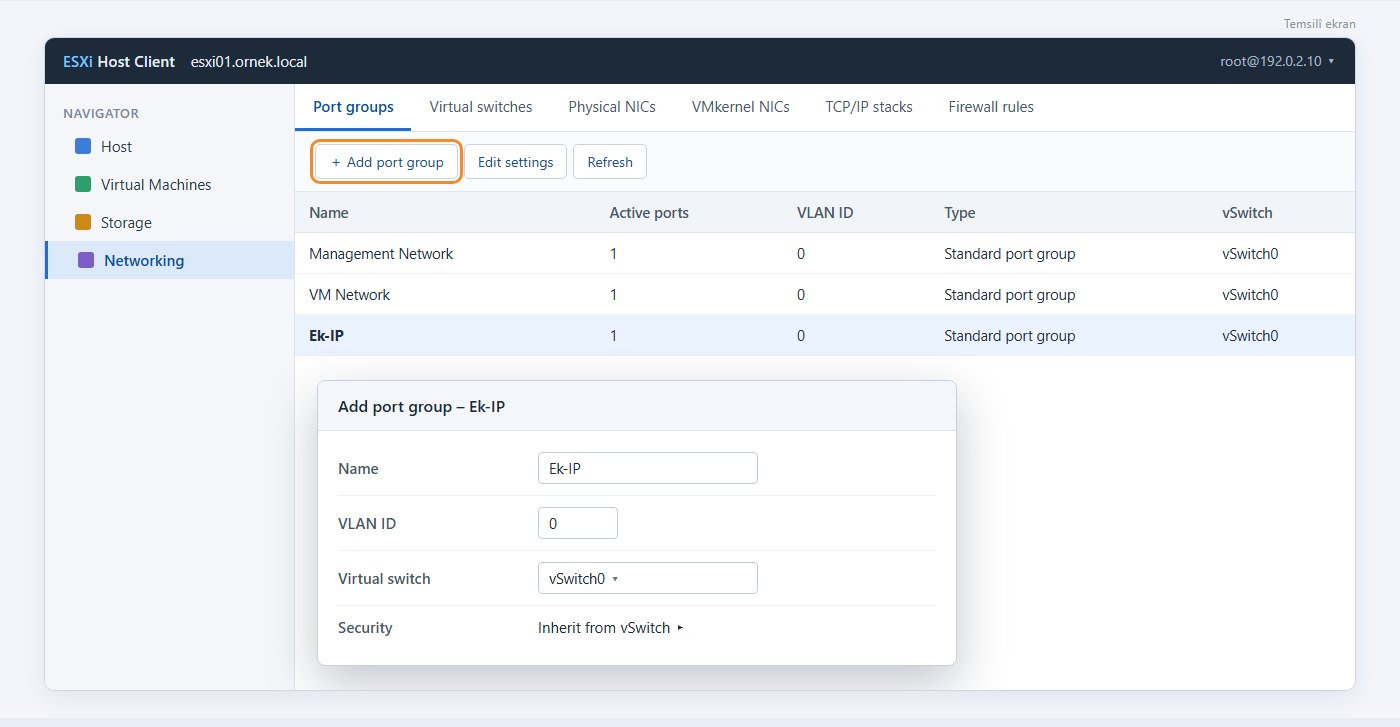This screenshot has height=727, width=1400.
Task: Click the VLAN ID input field
Action: pos(577,523)
